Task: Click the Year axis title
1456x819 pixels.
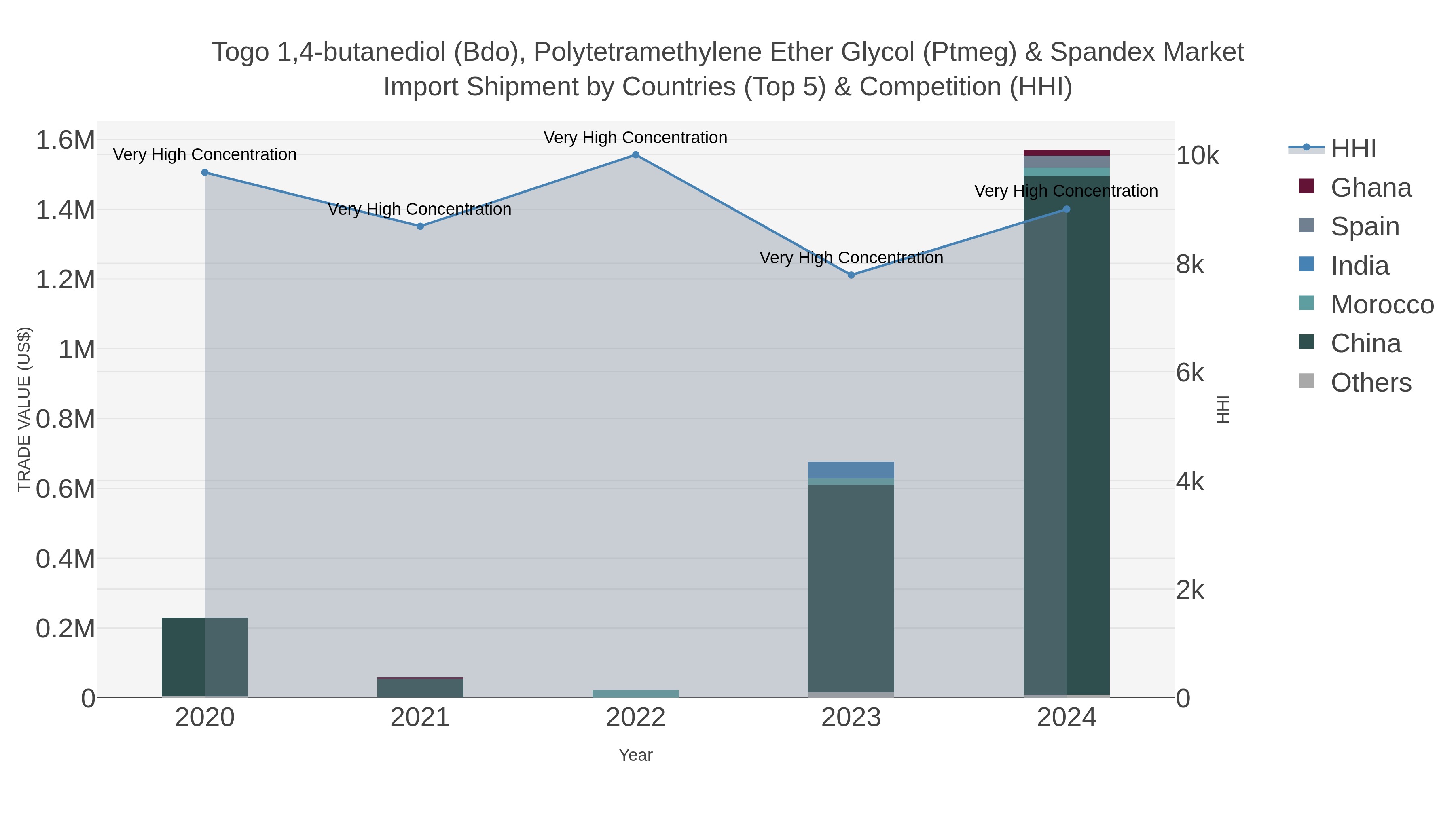Action: [x=636, y=755]
